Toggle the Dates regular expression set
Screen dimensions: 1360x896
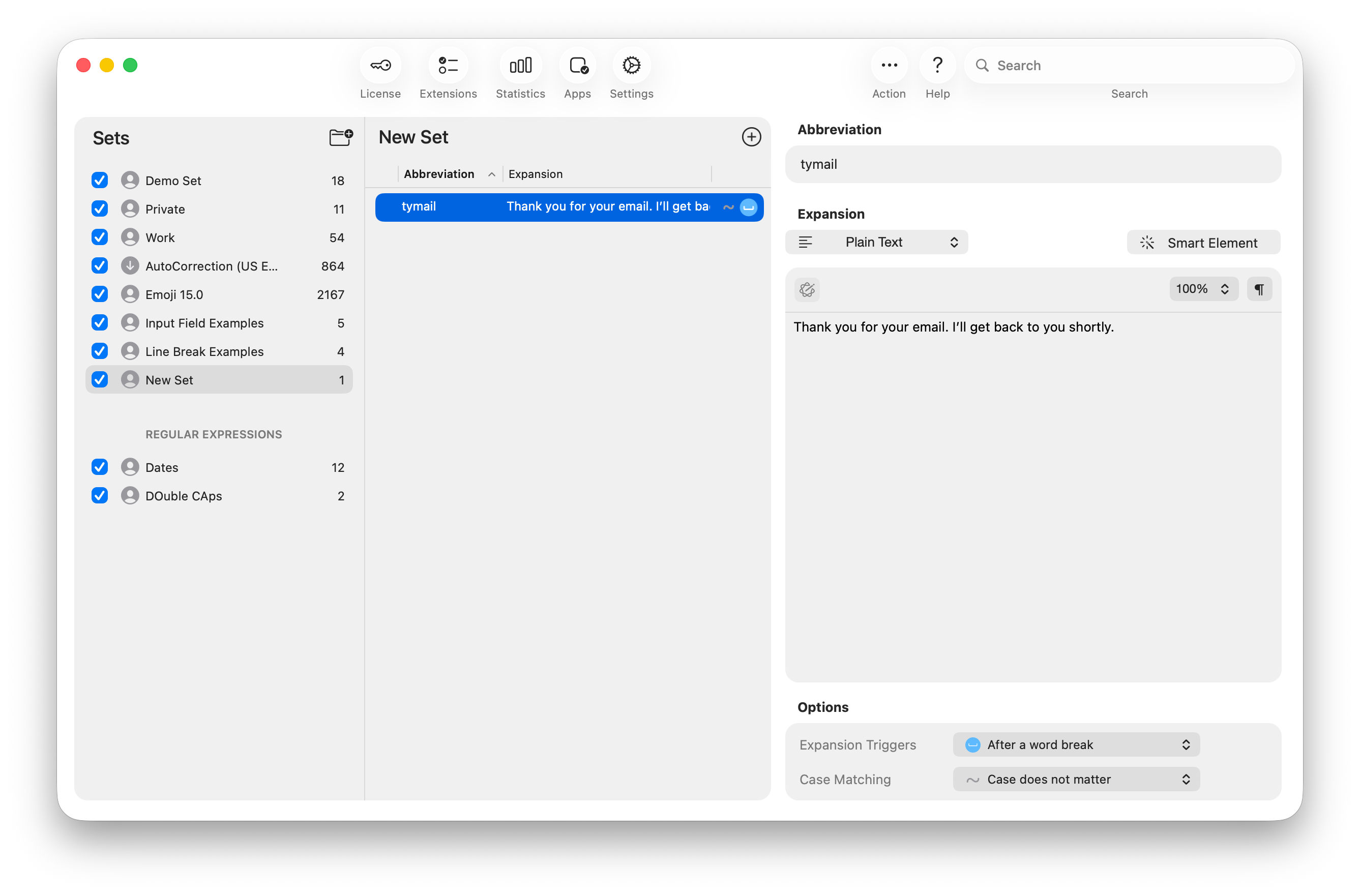tap(99, 467)
